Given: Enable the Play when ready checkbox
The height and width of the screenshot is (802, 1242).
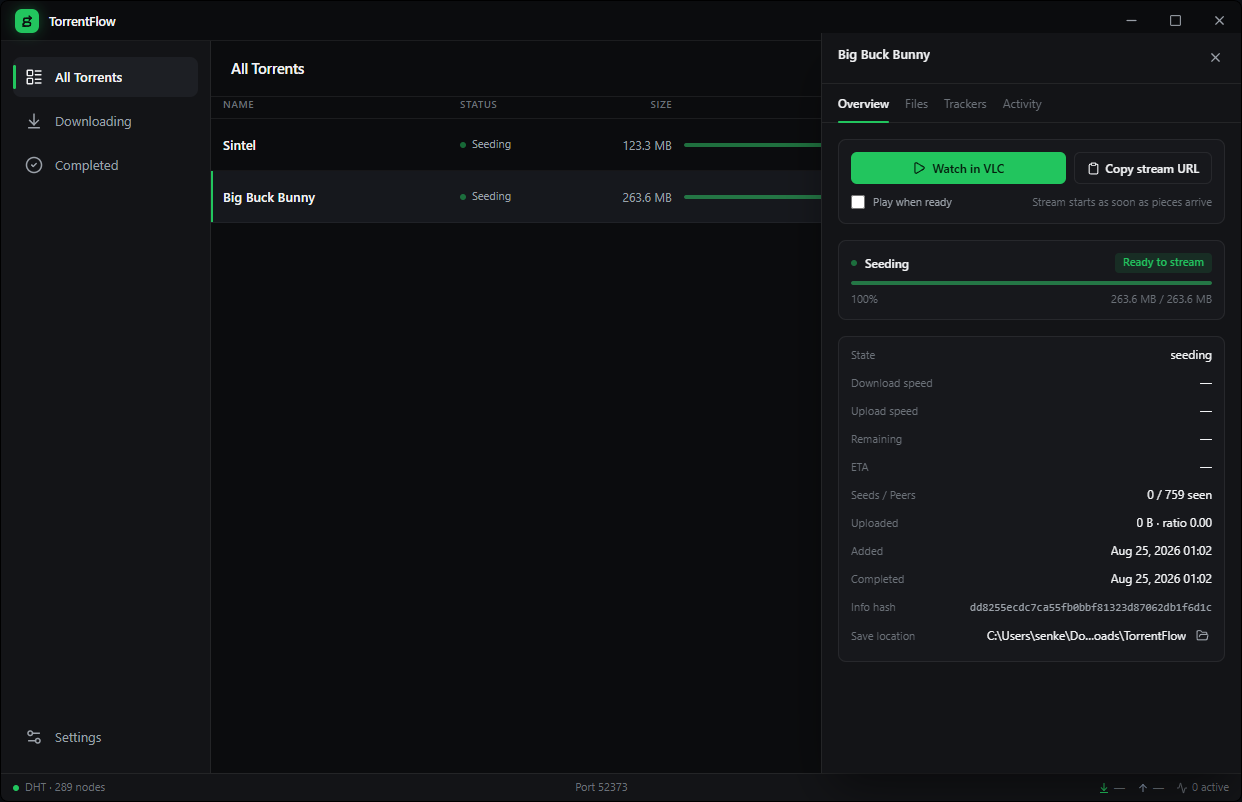Looking at the screenshot, I should coord(858,202).
